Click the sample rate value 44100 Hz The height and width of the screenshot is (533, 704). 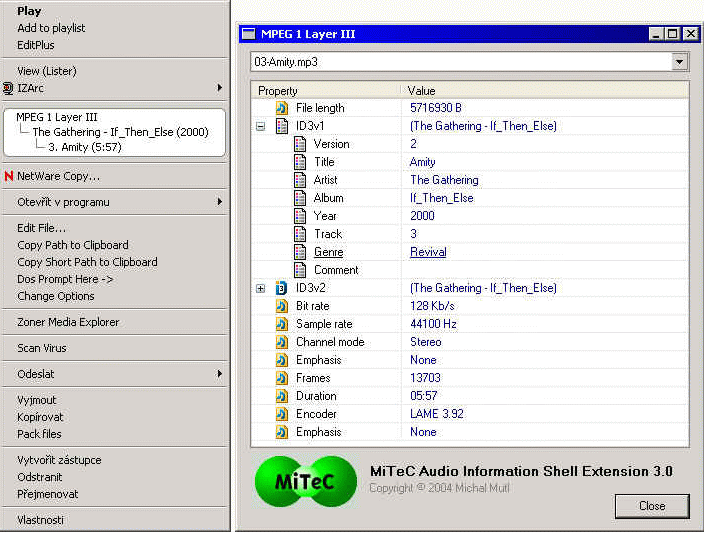[x=433, y=324]
